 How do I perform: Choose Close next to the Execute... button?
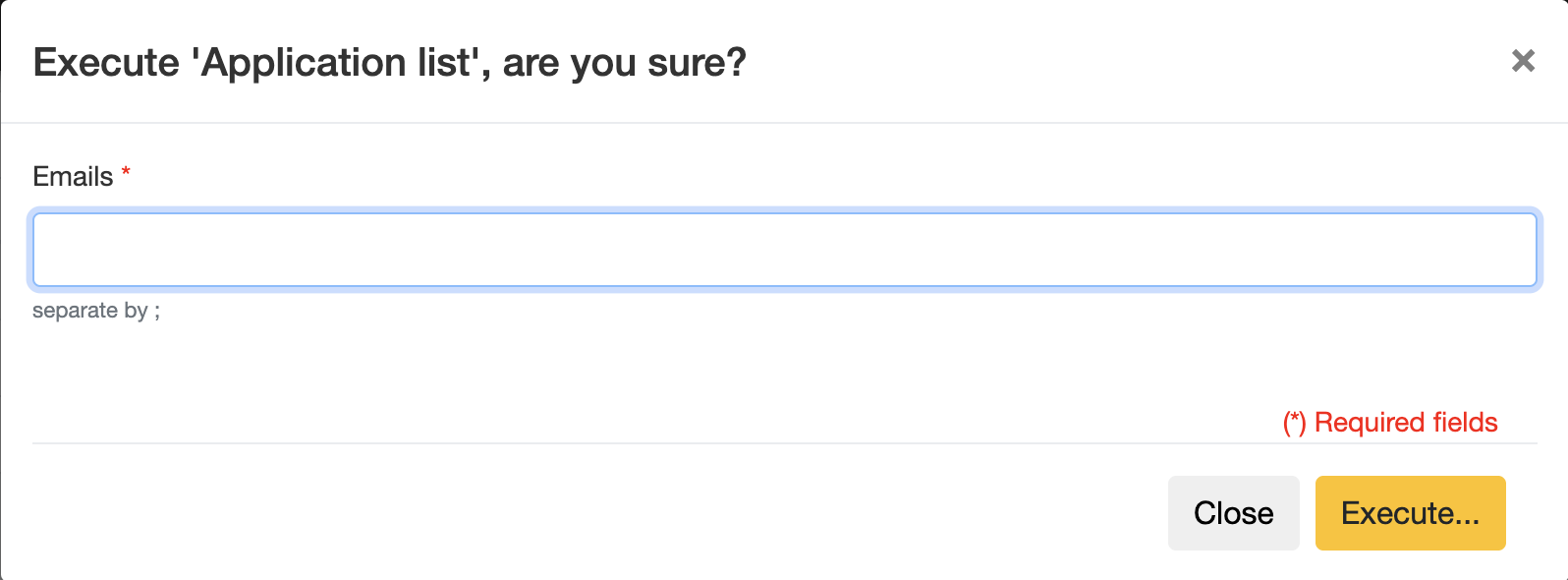pos(1233,513)
